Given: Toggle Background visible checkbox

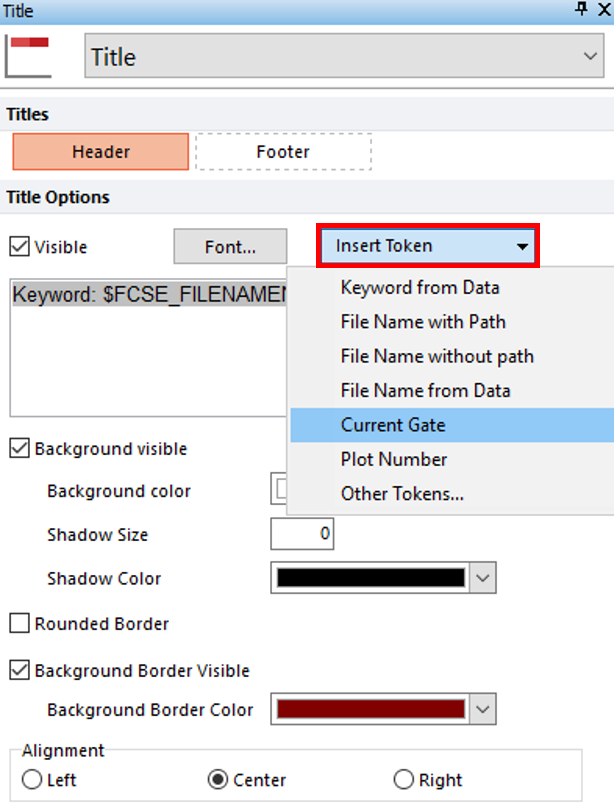Looking at the screenshot, I should (x=20, y=448).
